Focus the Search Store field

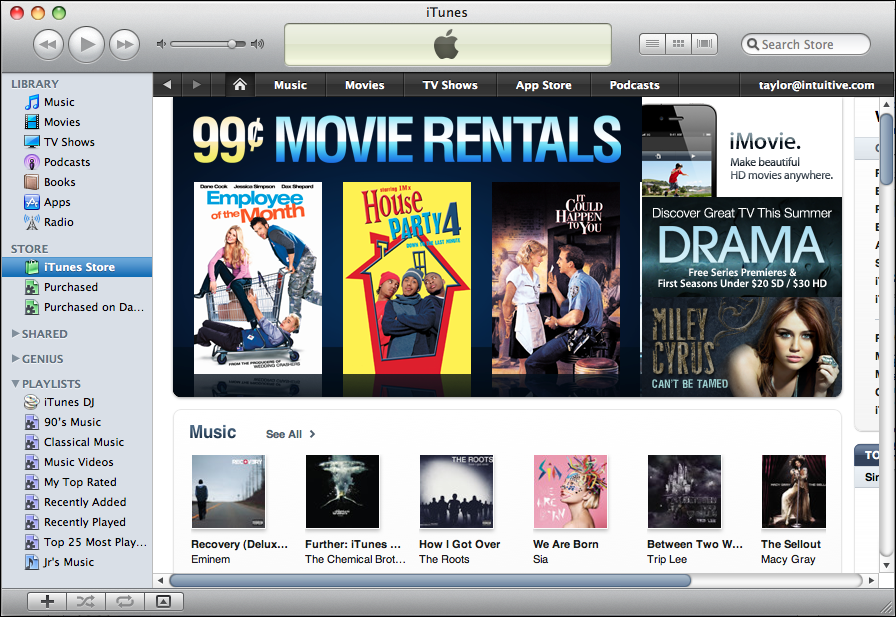click(x=806, y=44)
